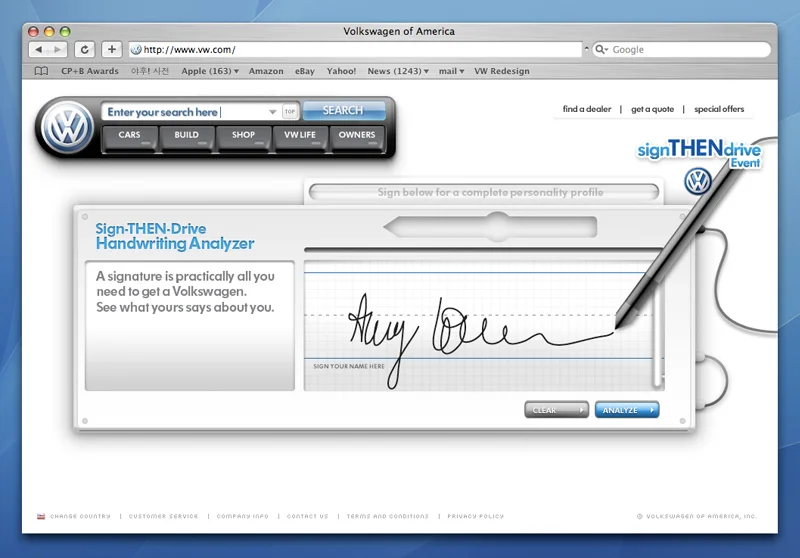Open the SHOP navigation tab

click(243, 138)
